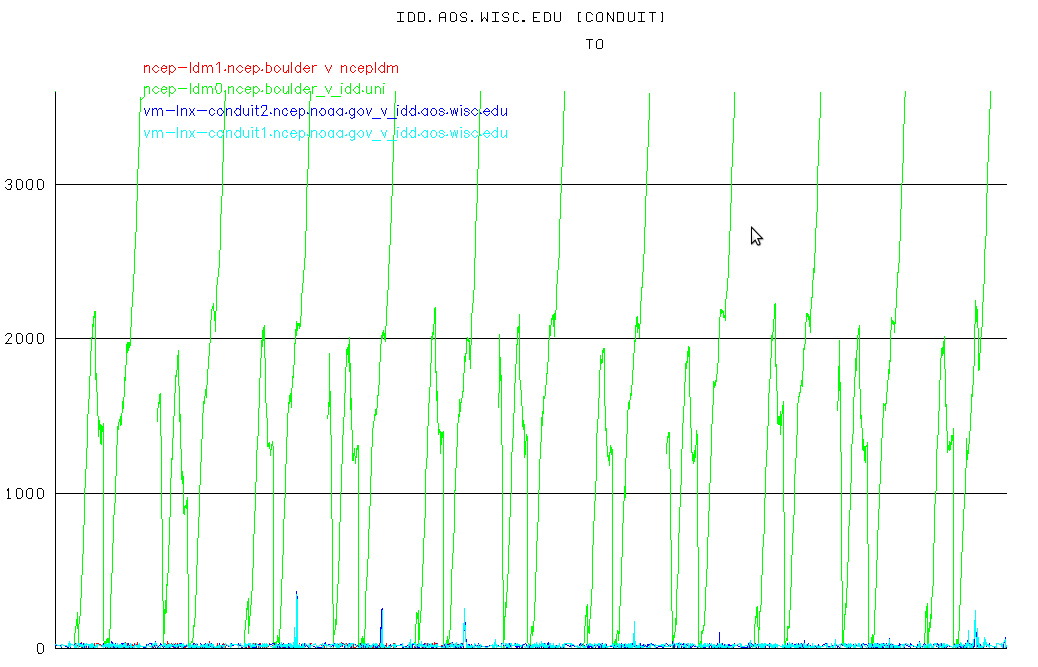Click the 1000 y-axis label
Viewport: 1038px width, 667px height.
[x=24, y=494]
